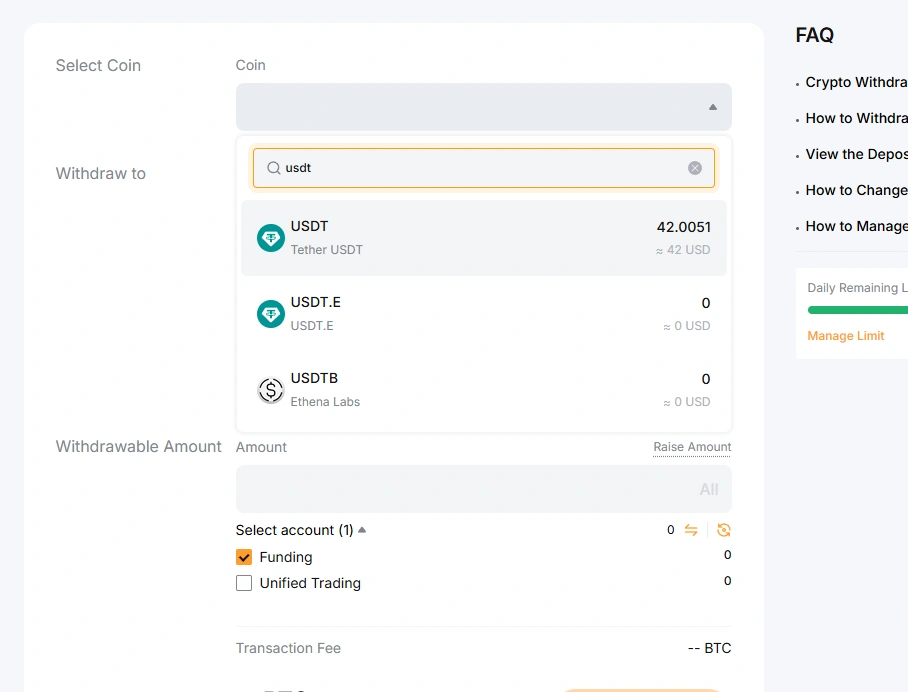Screen dimensions: 908x692
Task: Select USDT.E from coin list
Action: [484, 314]
